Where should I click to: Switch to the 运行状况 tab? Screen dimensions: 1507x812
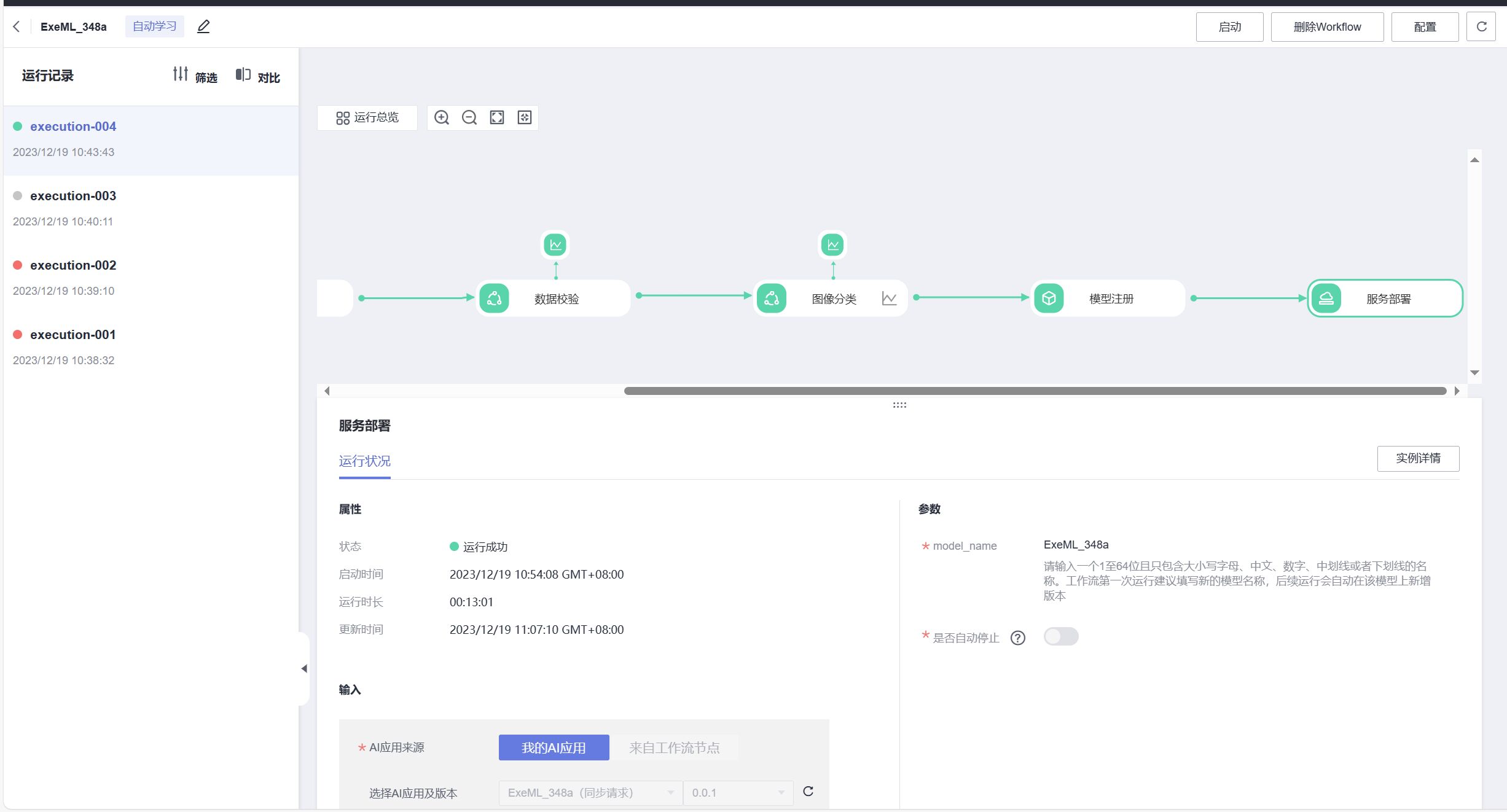[x=364, y=461]
